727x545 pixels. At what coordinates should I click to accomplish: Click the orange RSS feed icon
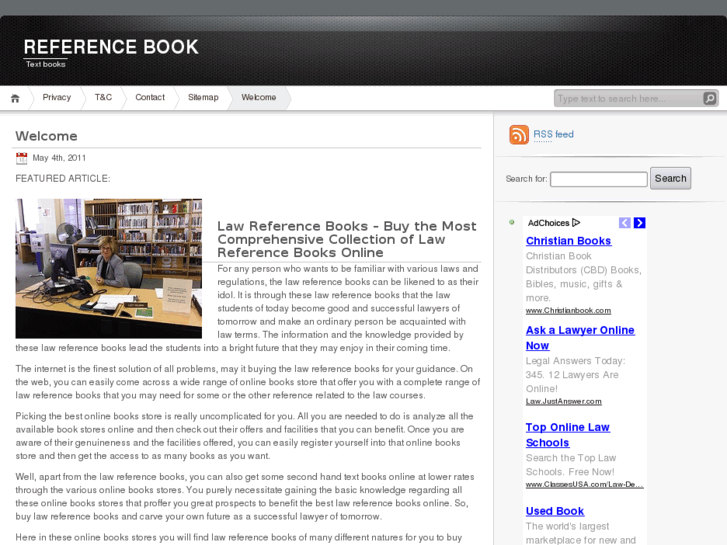[519, 135]
